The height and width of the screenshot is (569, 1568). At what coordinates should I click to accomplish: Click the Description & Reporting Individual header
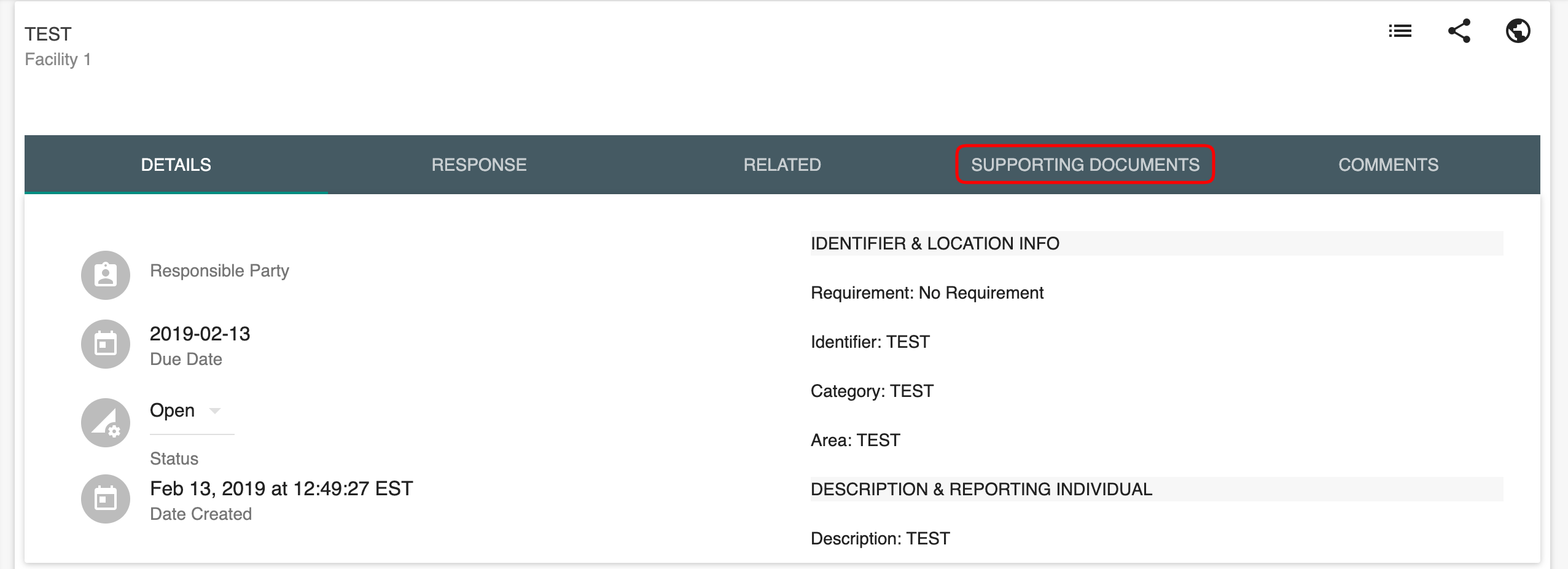pos(981,489)
